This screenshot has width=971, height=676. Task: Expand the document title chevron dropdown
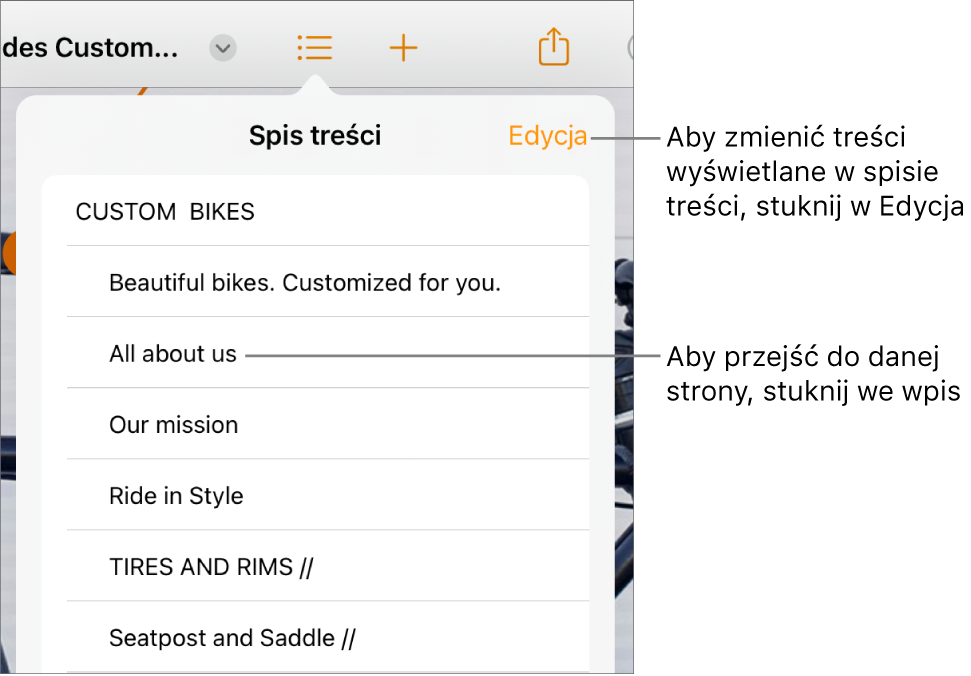pyautogui.click(x=223, y=48)
